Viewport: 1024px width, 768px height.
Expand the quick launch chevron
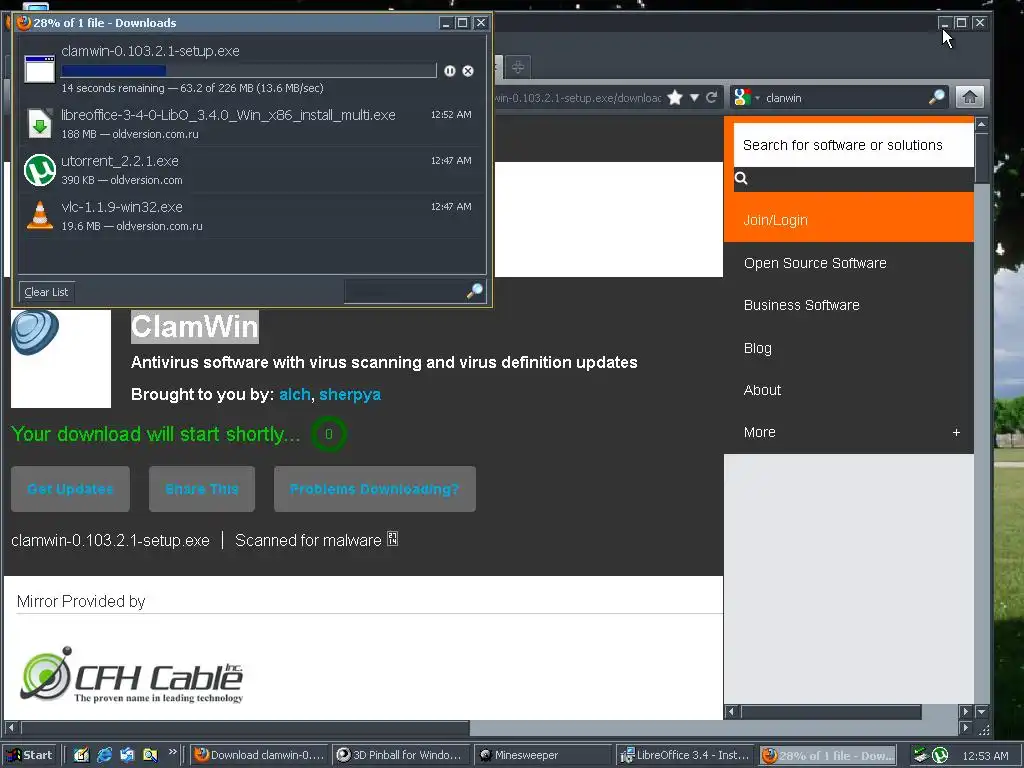pos(172,752)
